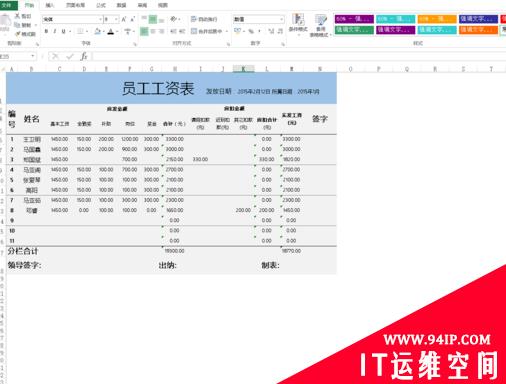Apply the top-row orange cell style
This screenshot has width=506, height=384.
point(437,19)
